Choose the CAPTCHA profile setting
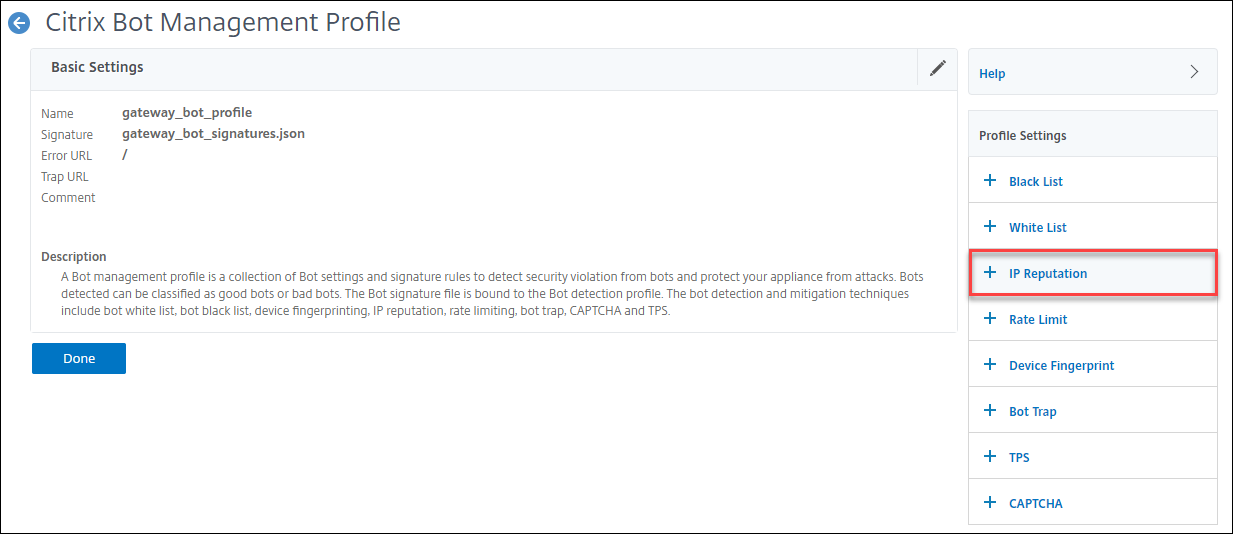This screenshot has height=534, width=1233. [x=1036, y=503]
